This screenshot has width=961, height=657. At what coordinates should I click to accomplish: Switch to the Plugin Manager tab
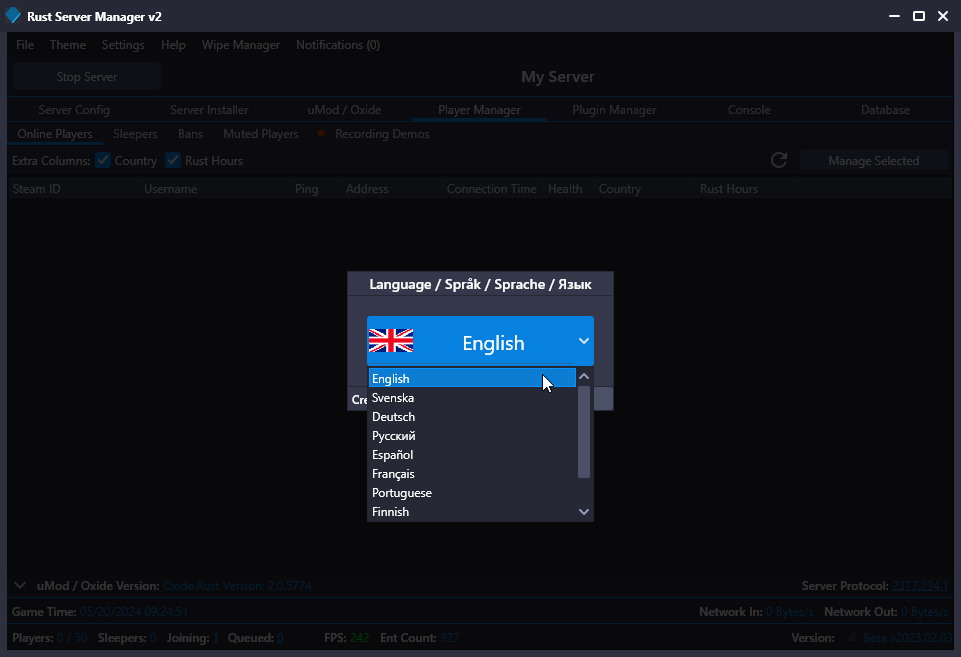[x=614, y=110]
